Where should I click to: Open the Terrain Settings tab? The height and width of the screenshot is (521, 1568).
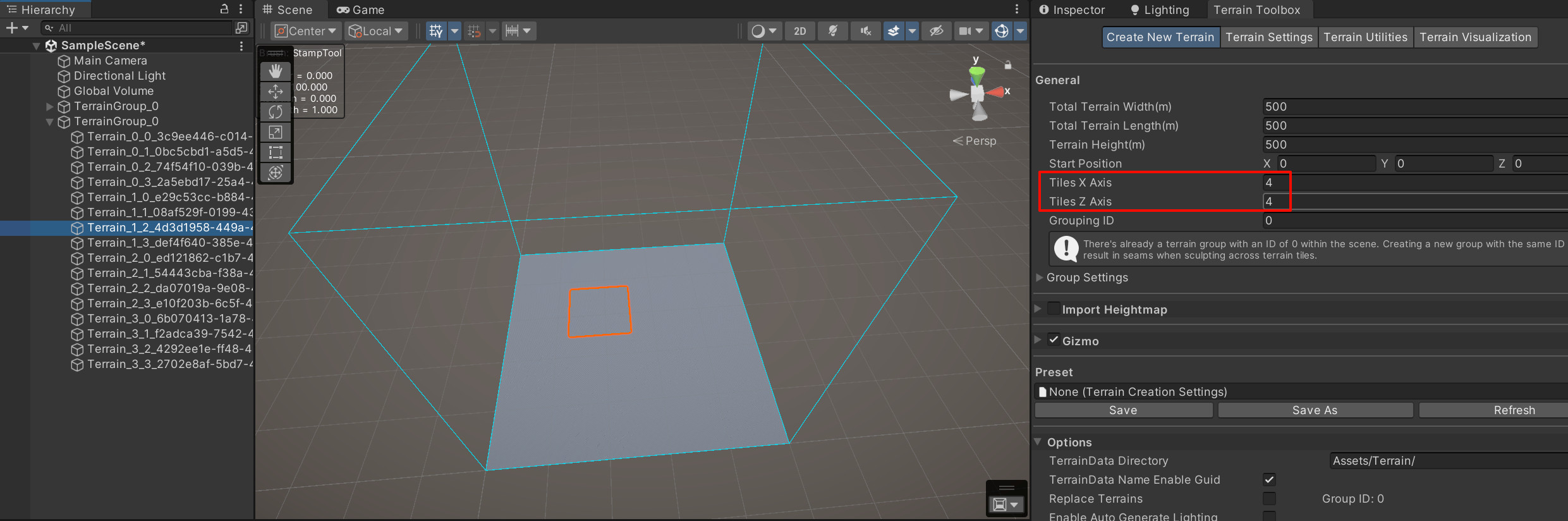pos(1269,37)
